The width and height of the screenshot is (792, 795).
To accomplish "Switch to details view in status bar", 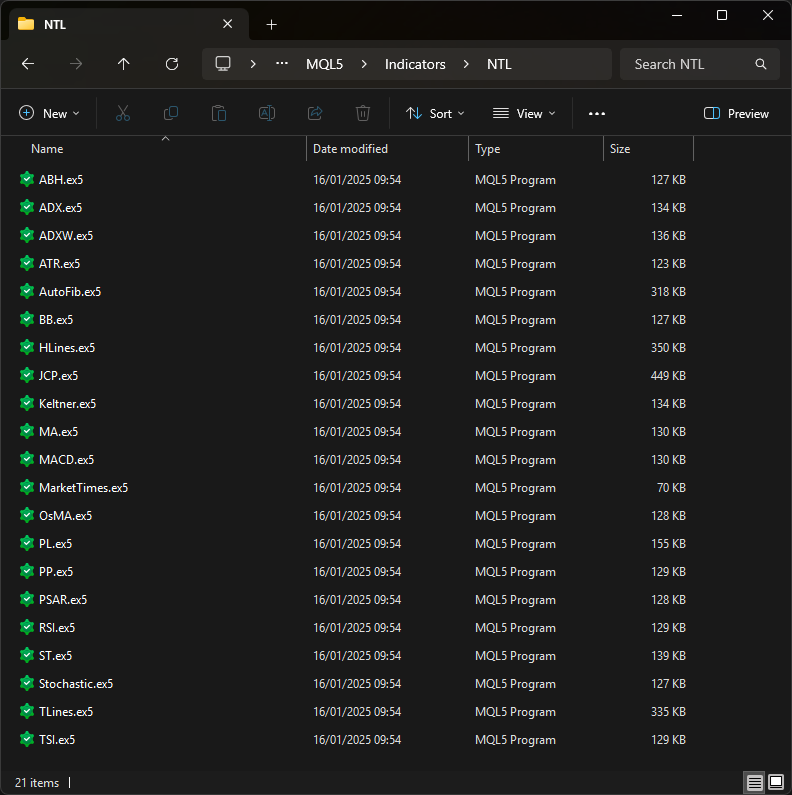I will (754, 782).
